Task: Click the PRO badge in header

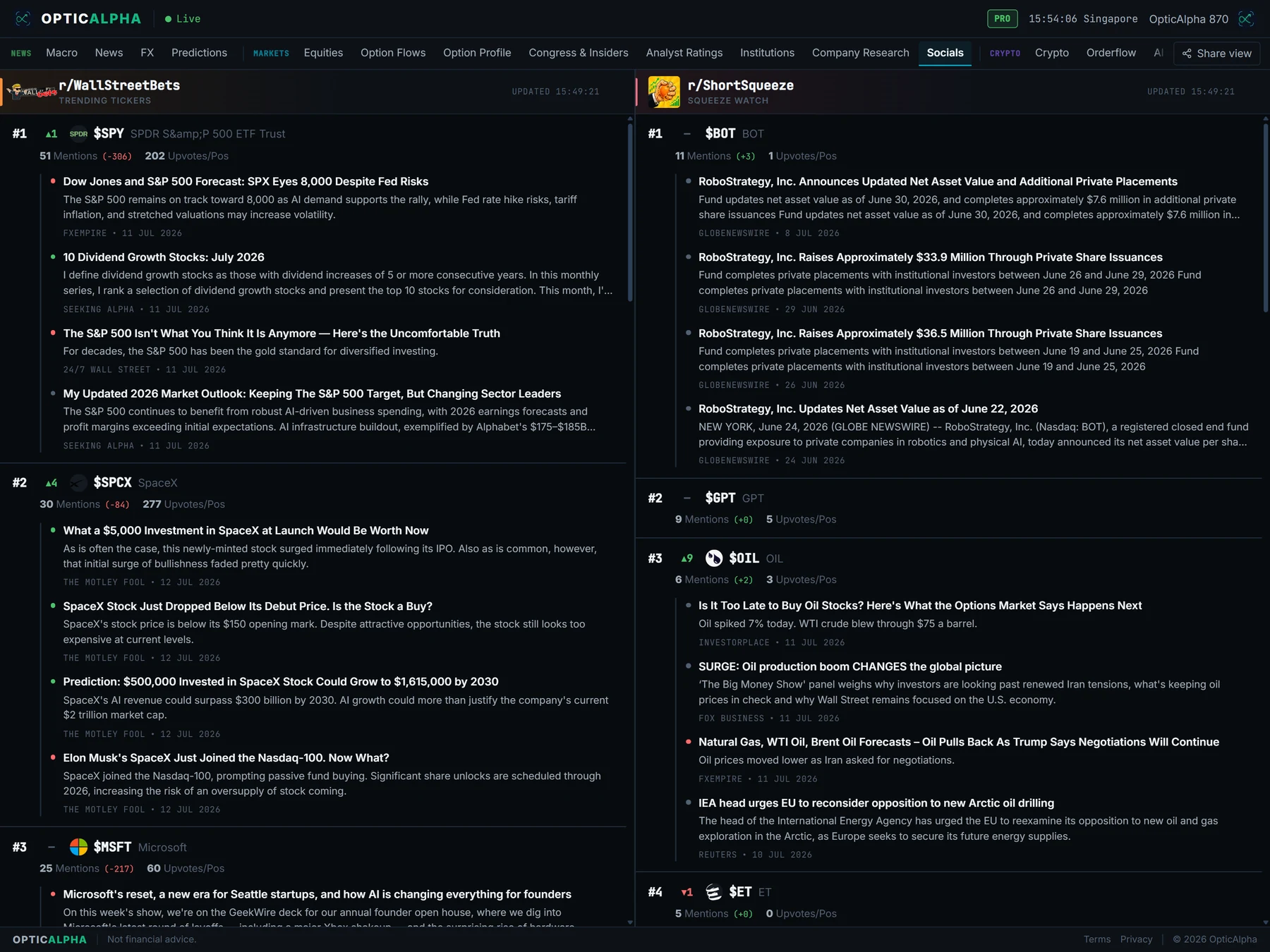Action: coord(1002,18)
